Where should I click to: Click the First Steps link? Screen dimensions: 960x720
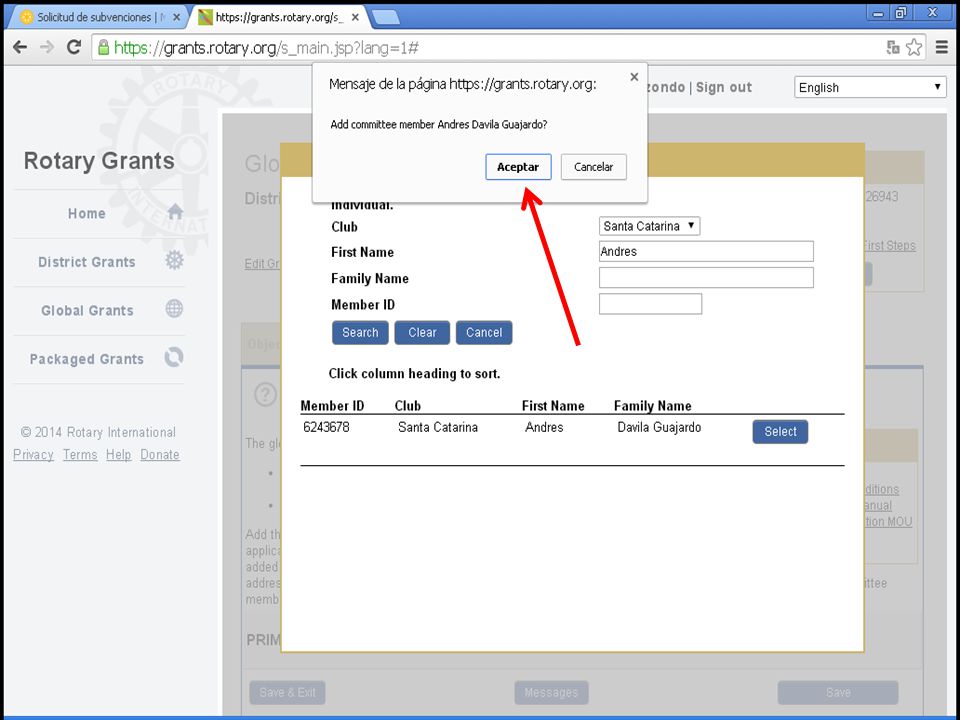point(890,246)
